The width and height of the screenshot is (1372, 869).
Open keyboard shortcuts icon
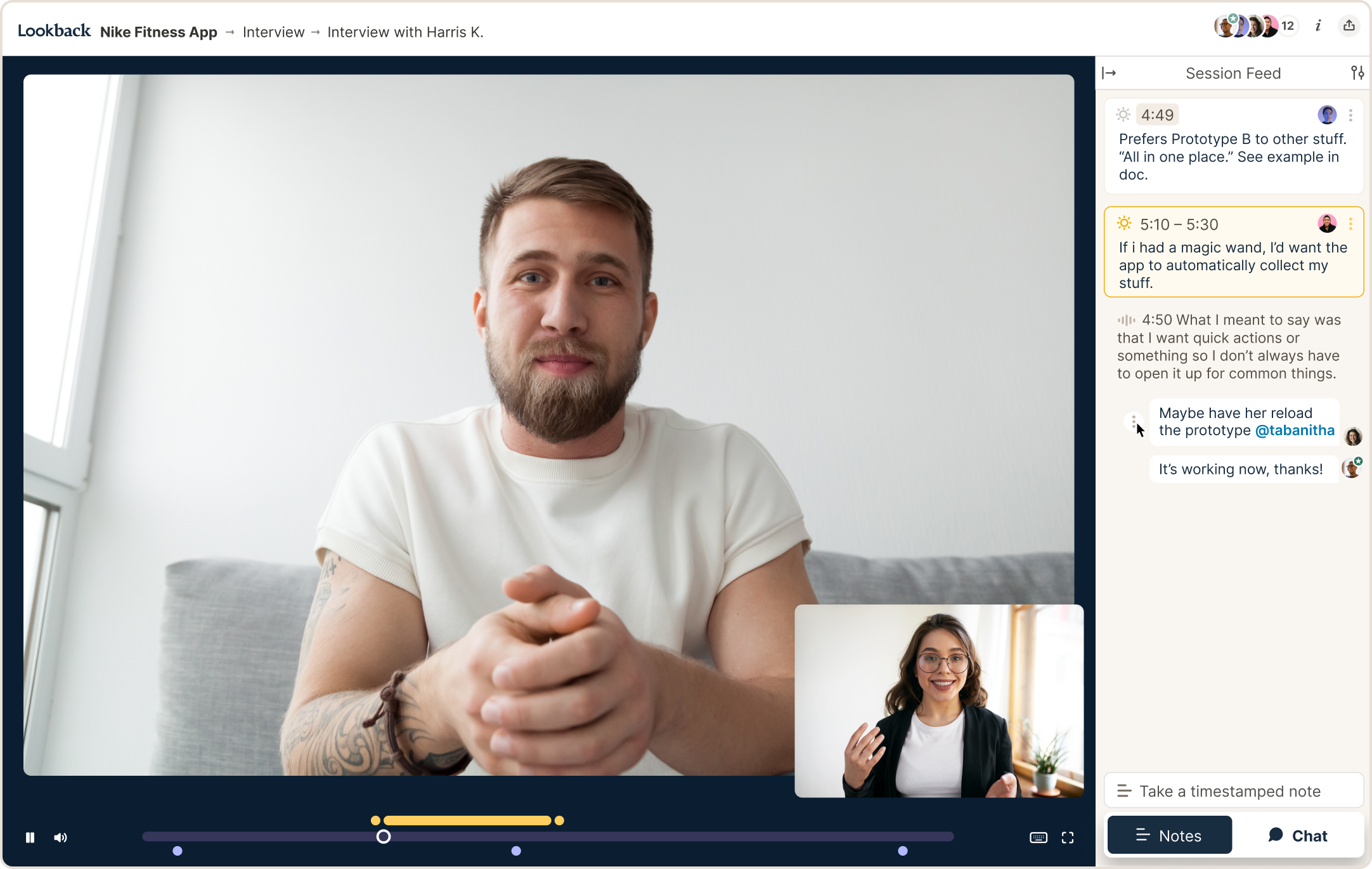(1039, 837)
